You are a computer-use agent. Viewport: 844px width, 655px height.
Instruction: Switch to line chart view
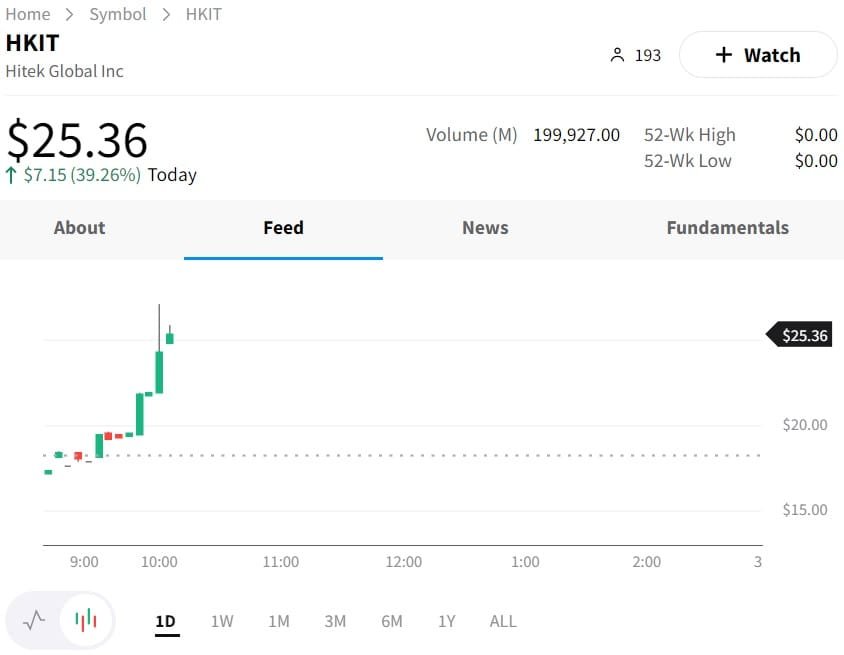click(x=34, y=620)
